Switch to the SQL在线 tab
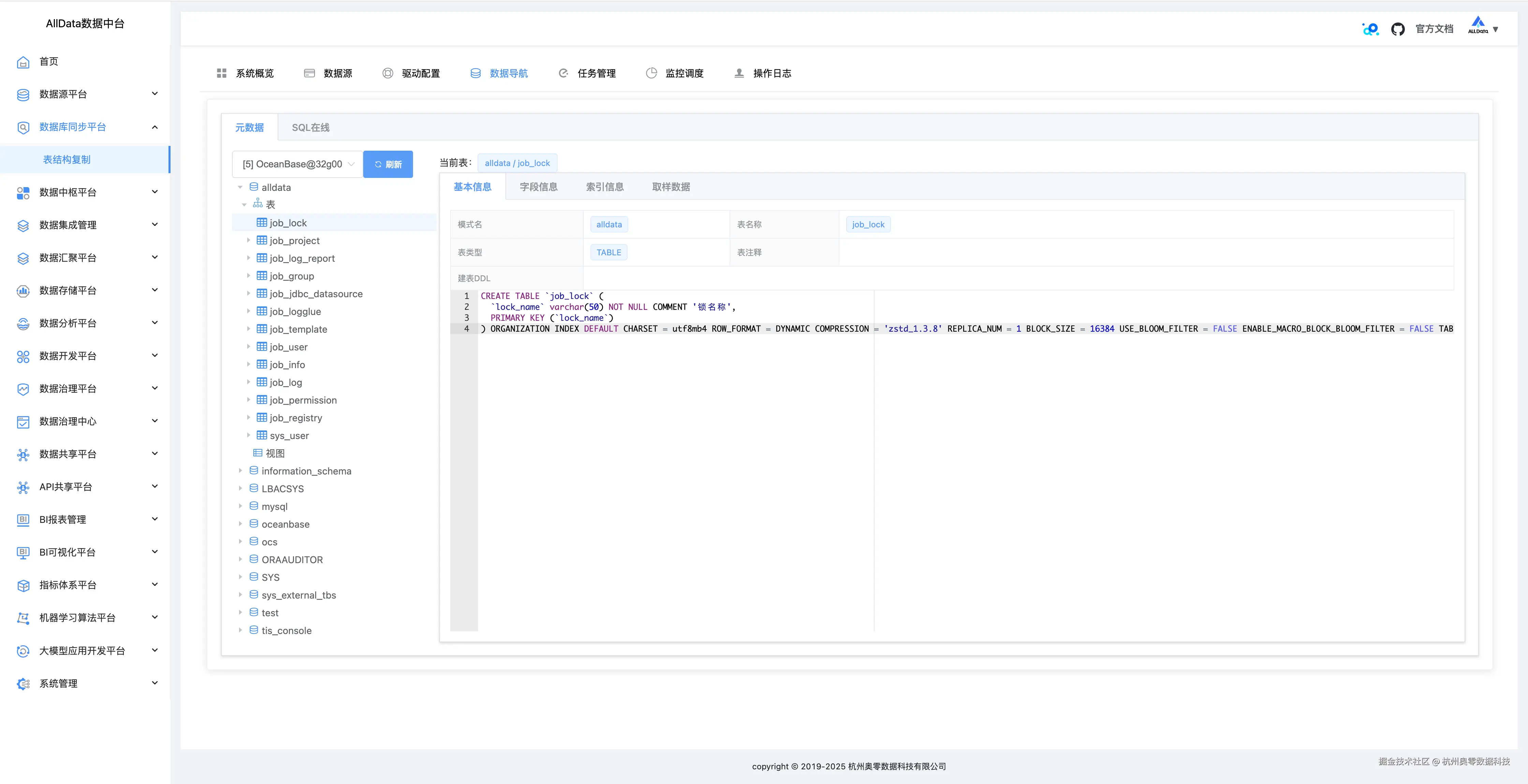1528x784 pixels. (310, 127)
